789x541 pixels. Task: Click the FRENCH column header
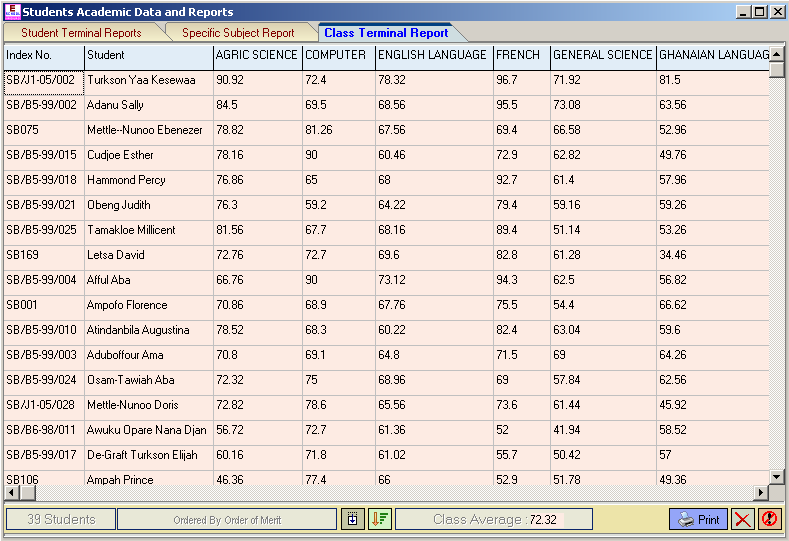click(521, 56)
